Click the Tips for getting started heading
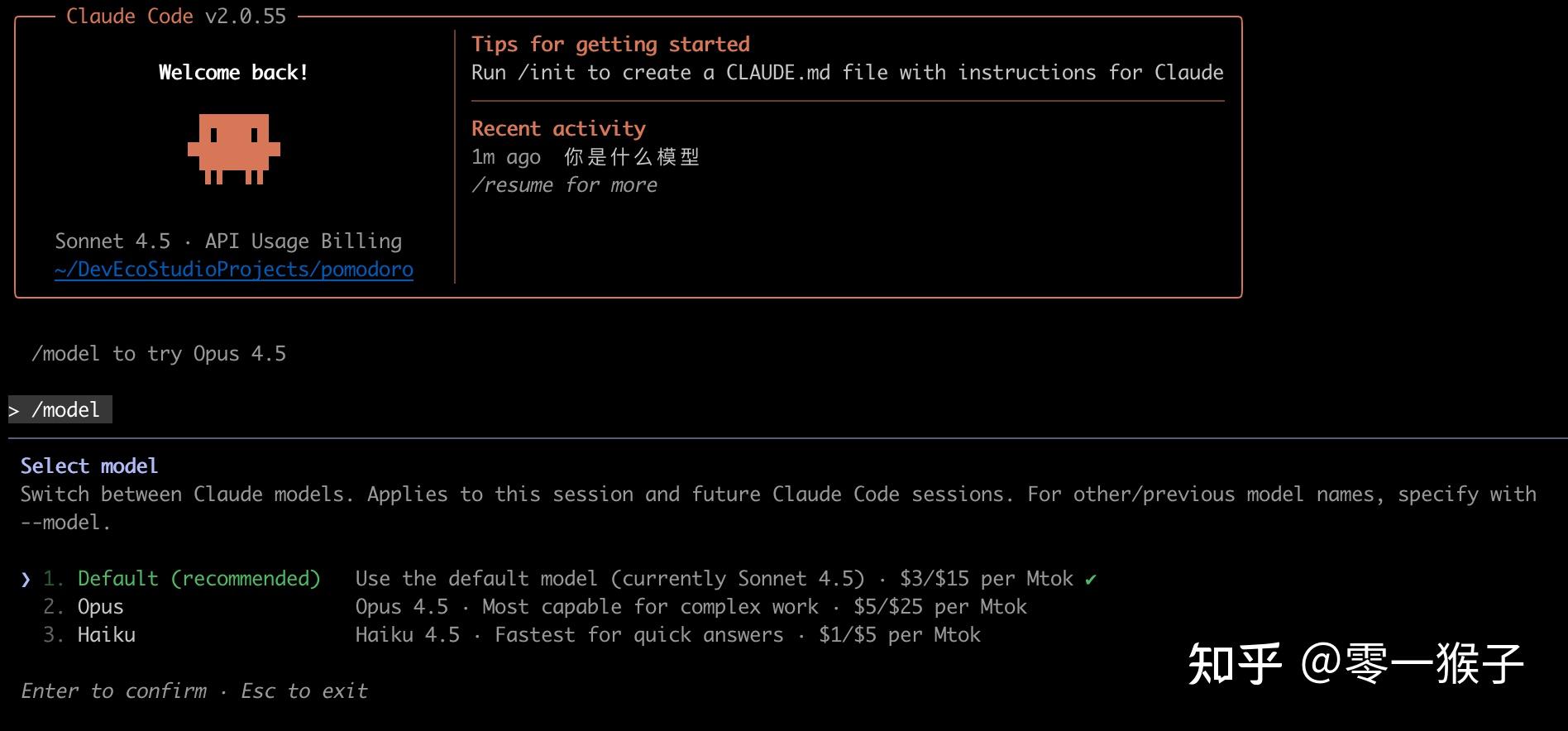 [x=610, y=45]
